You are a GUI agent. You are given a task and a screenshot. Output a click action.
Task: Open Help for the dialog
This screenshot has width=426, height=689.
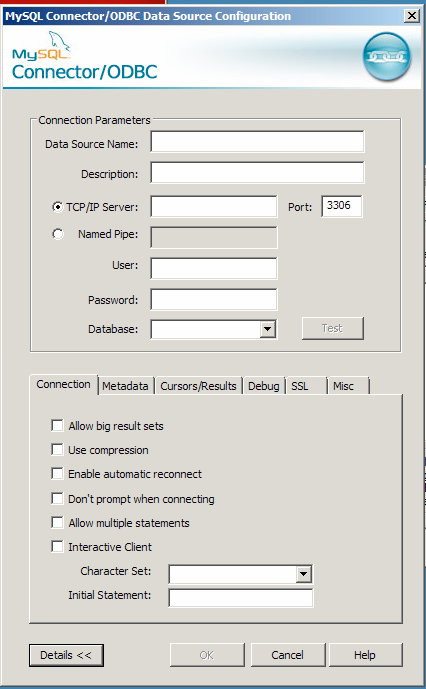tap(365, 655)
